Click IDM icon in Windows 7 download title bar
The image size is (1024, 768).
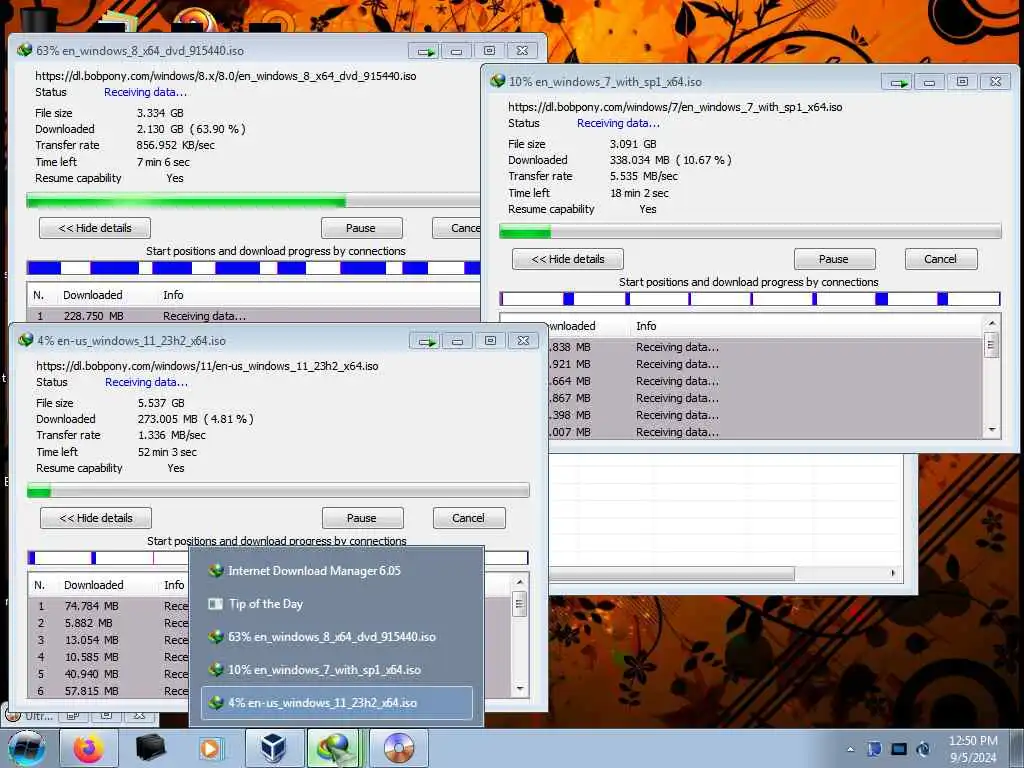[x=498, y=81]
